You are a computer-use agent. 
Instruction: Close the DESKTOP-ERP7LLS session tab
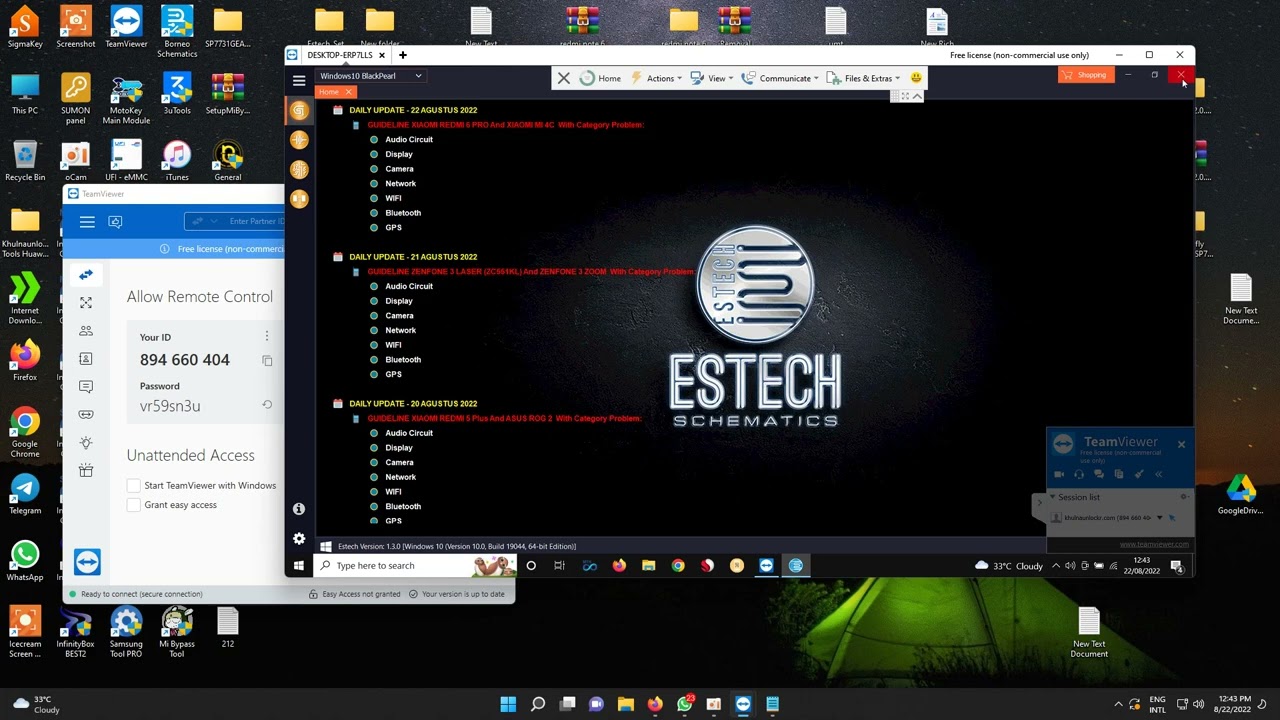coord(382,55)
